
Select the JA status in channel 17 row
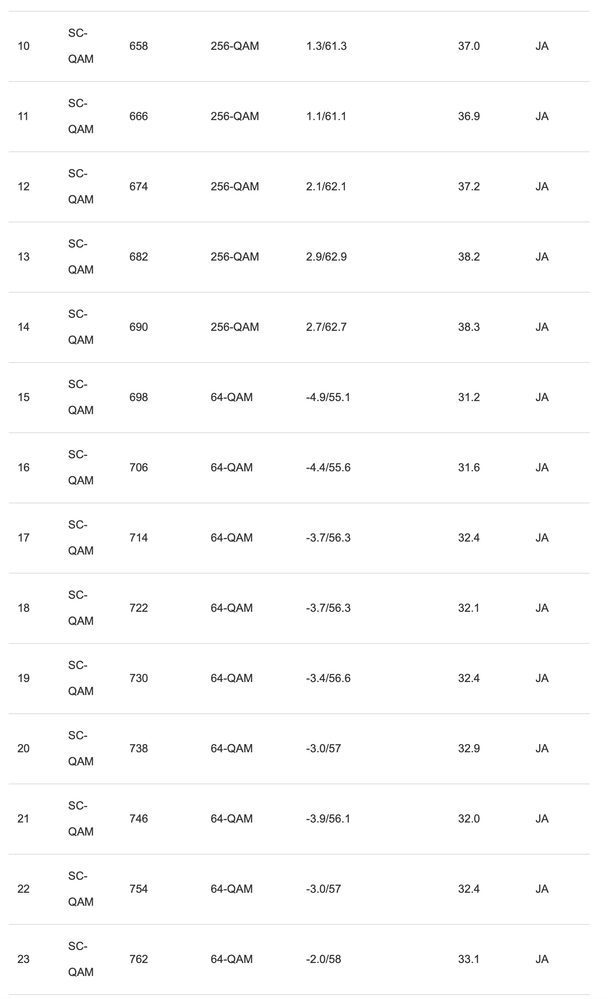542,538
